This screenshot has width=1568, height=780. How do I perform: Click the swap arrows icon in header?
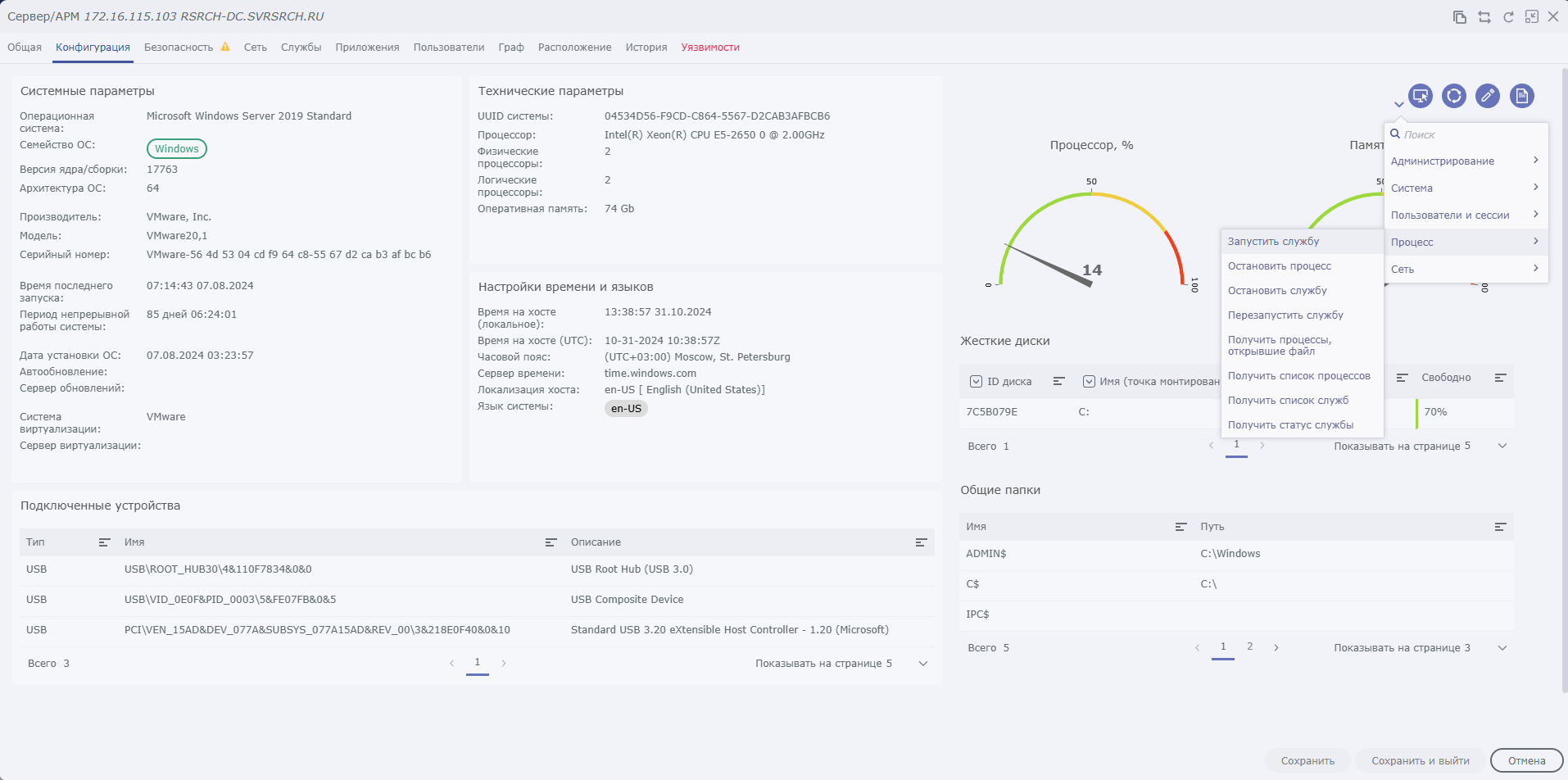(1484, 16)
